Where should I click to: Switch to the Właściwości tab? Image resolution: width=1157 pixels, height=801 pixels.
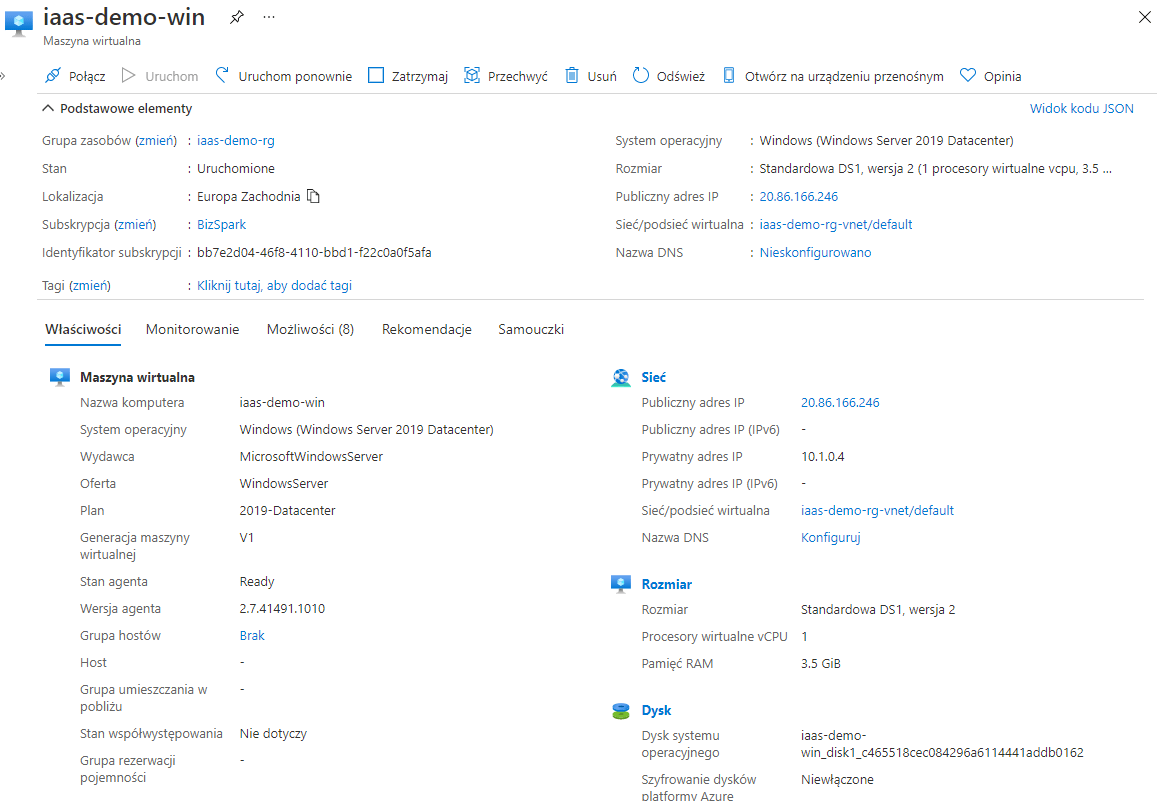pos(83,329)
